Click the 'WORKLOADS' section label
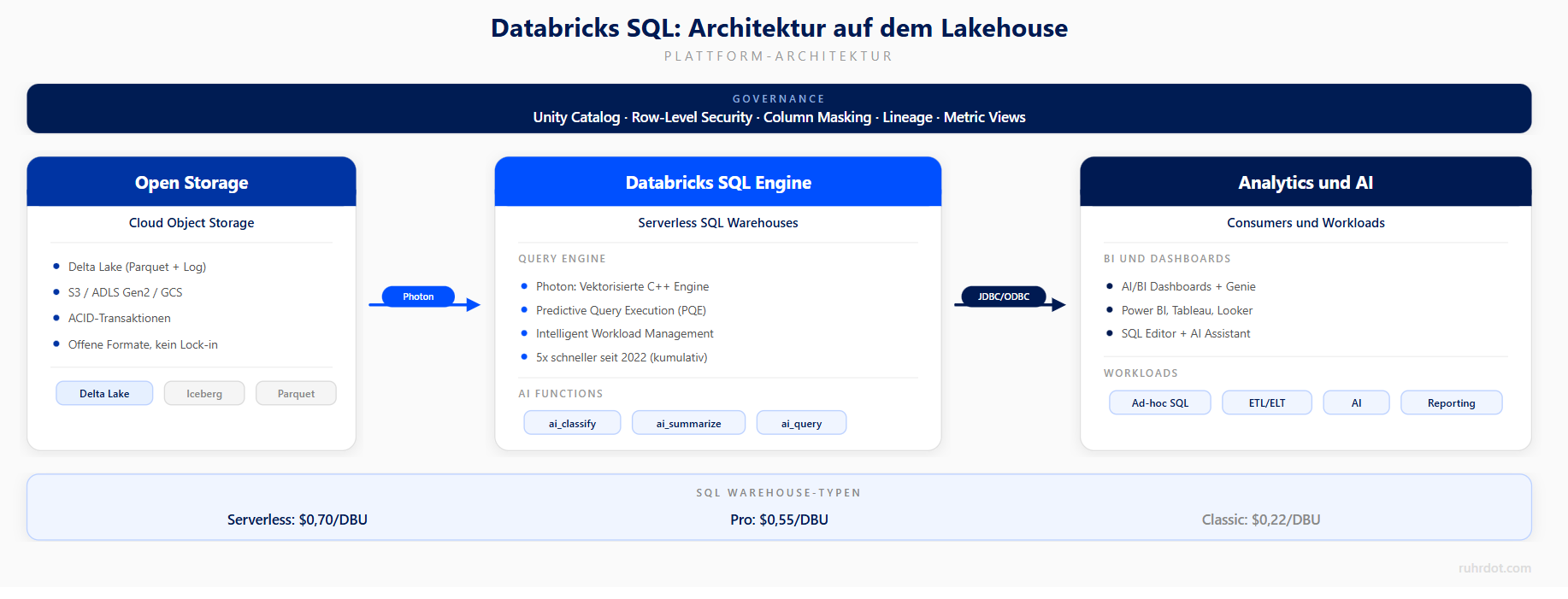 pos(1141,373)
